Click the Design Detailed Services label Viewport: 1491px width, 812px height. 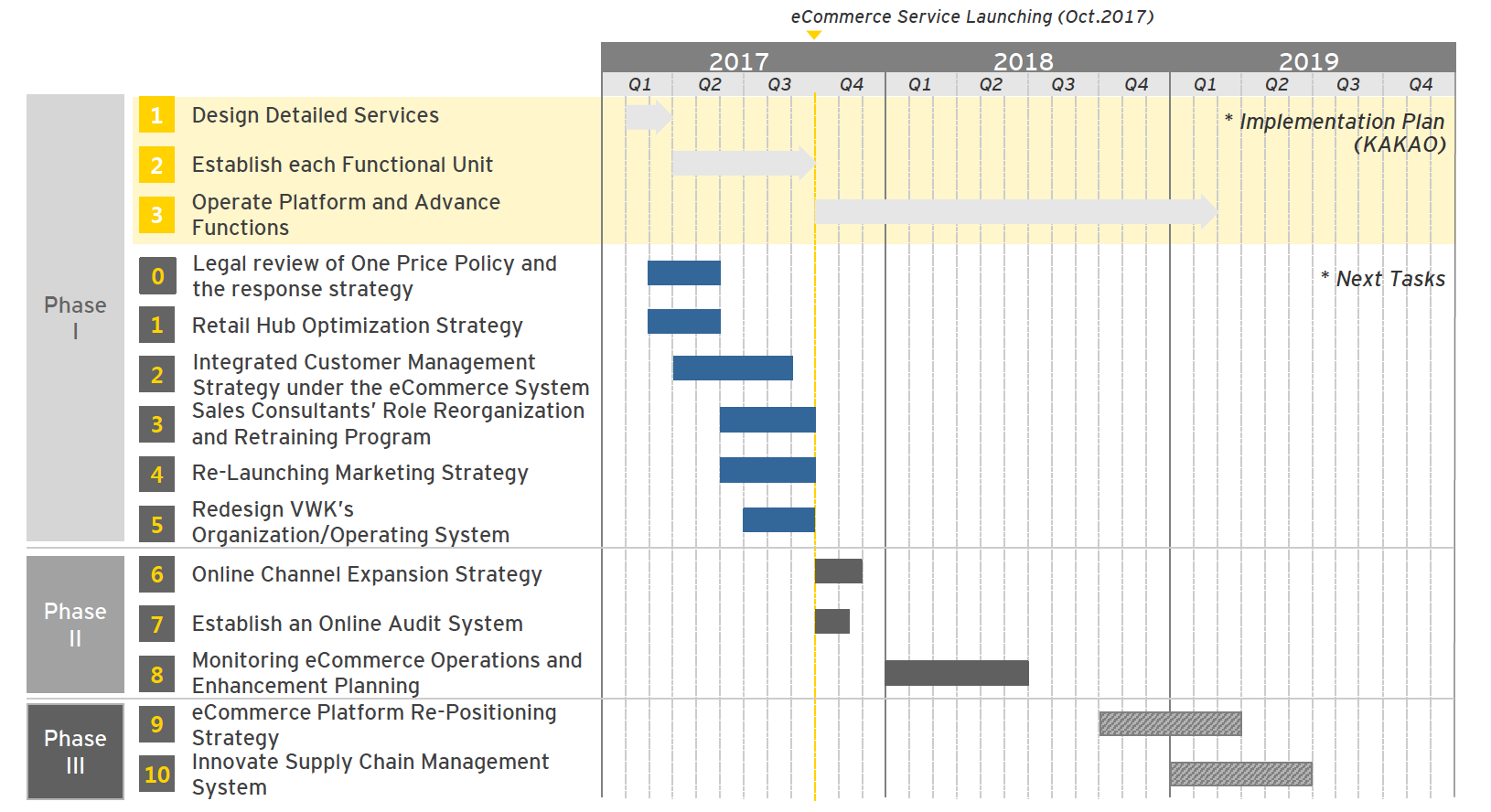tap(316, 115)
